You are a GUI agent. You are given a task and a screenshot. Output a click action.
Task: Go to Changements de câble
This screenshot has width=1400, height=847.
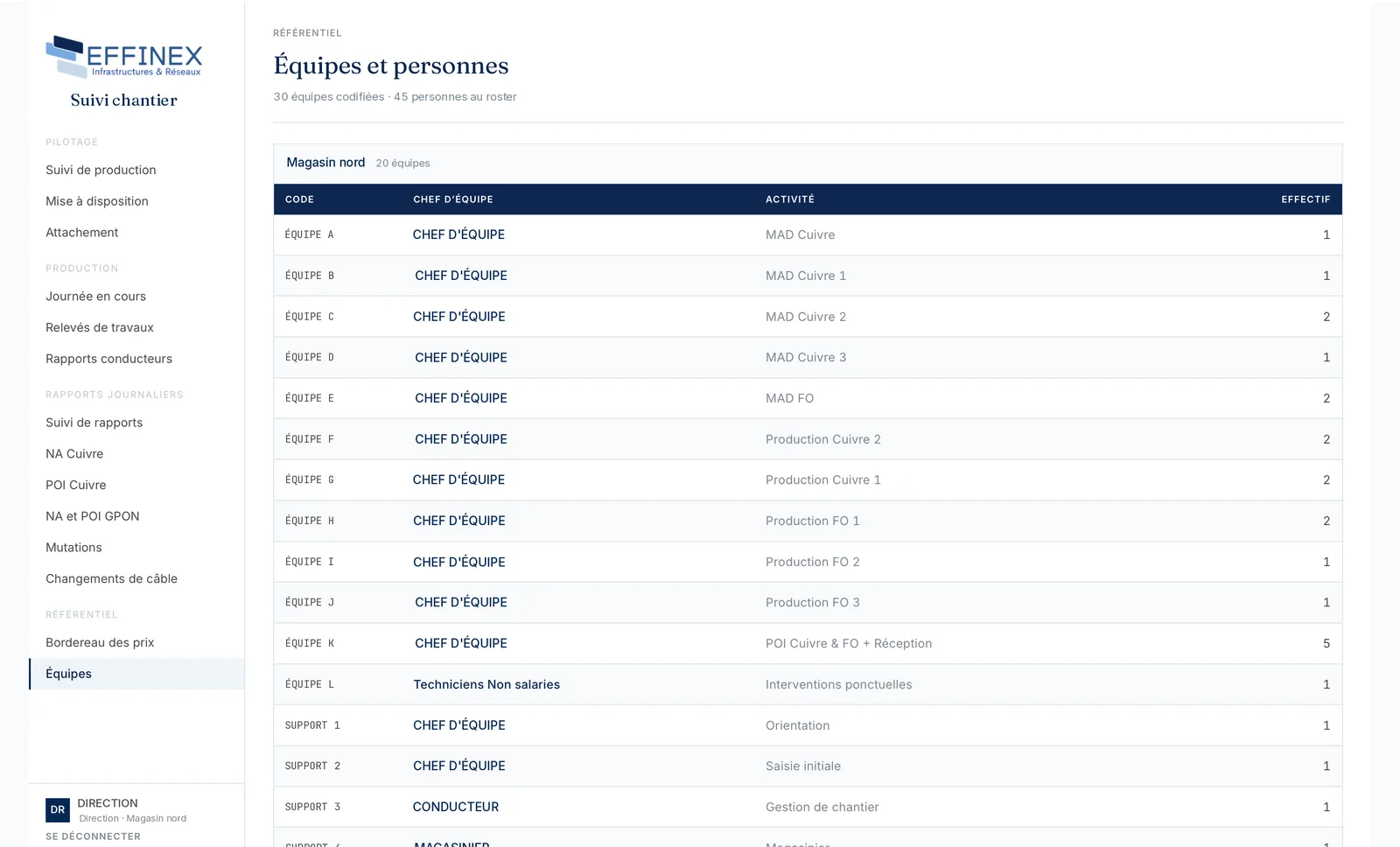click(x=111, y=579)
